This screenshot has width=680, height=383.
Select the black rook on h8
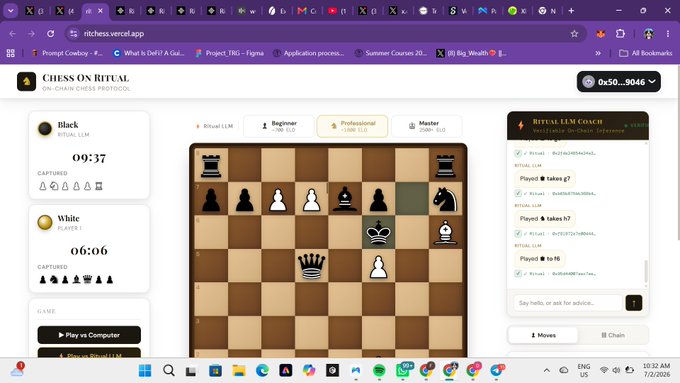tap(445, 166)
